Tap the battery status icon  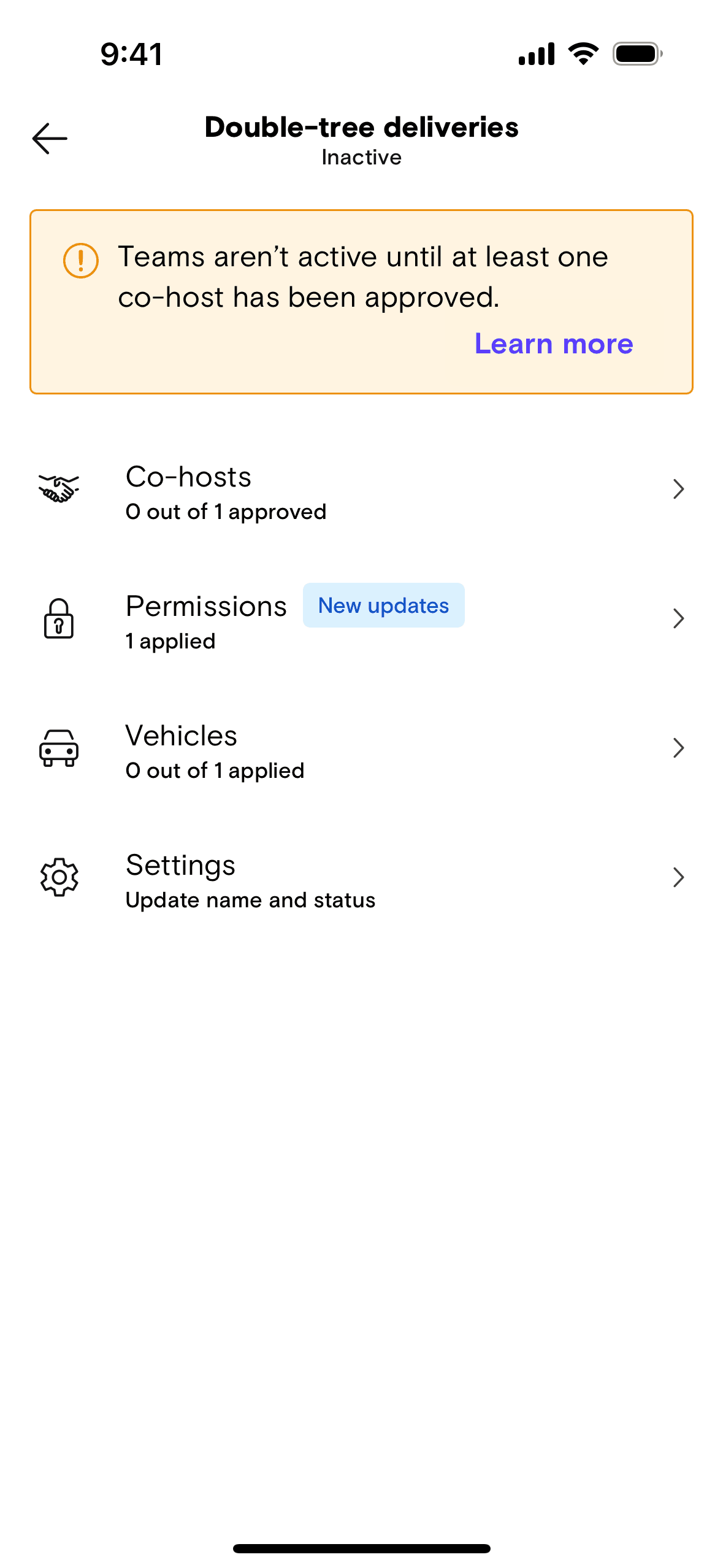coord(637,54)
